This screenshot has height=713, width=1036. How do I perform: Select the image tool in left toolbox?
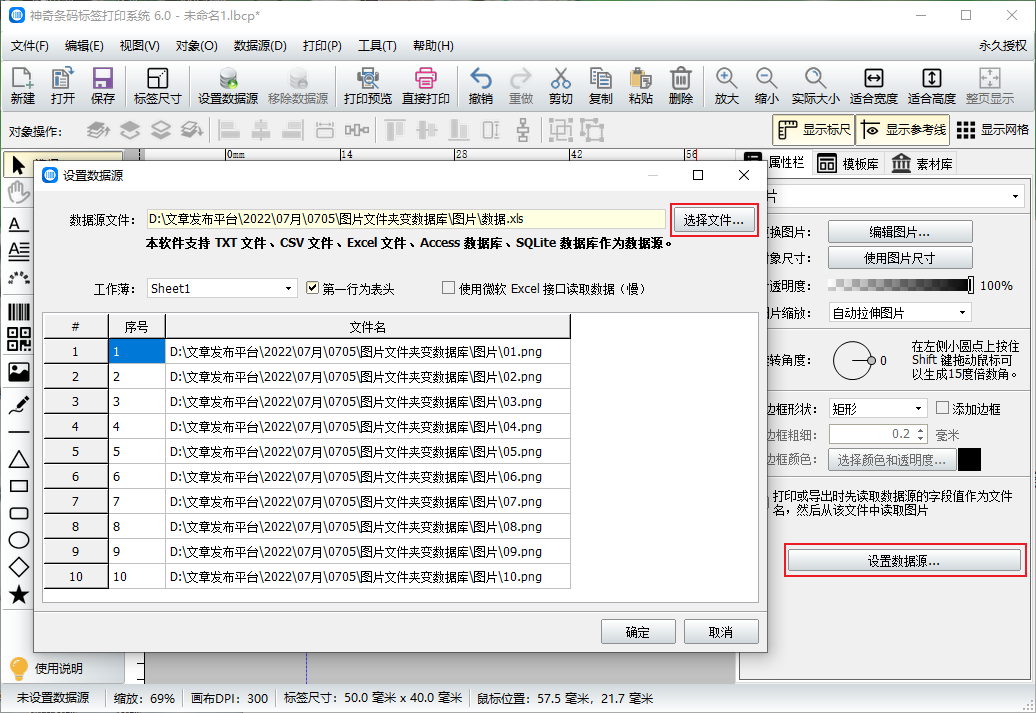point(18,372)
